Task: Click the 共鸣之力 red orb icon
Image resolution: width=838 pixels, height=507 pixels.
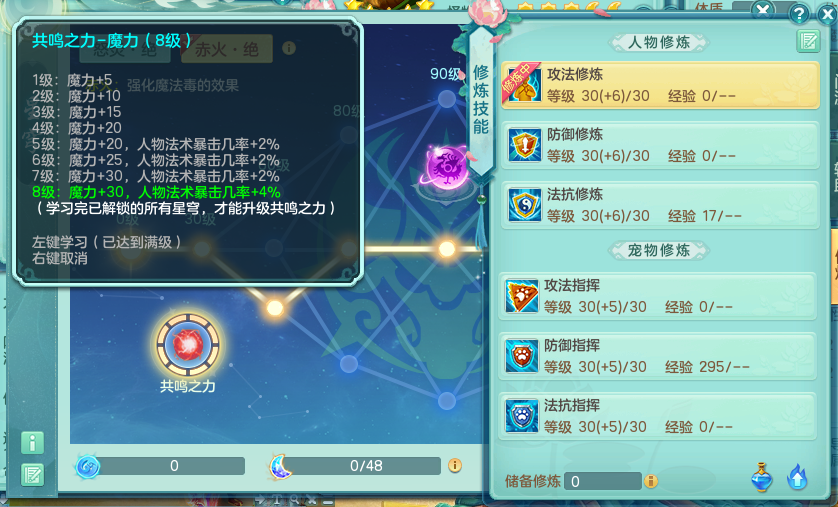Action: click(187, 345)
